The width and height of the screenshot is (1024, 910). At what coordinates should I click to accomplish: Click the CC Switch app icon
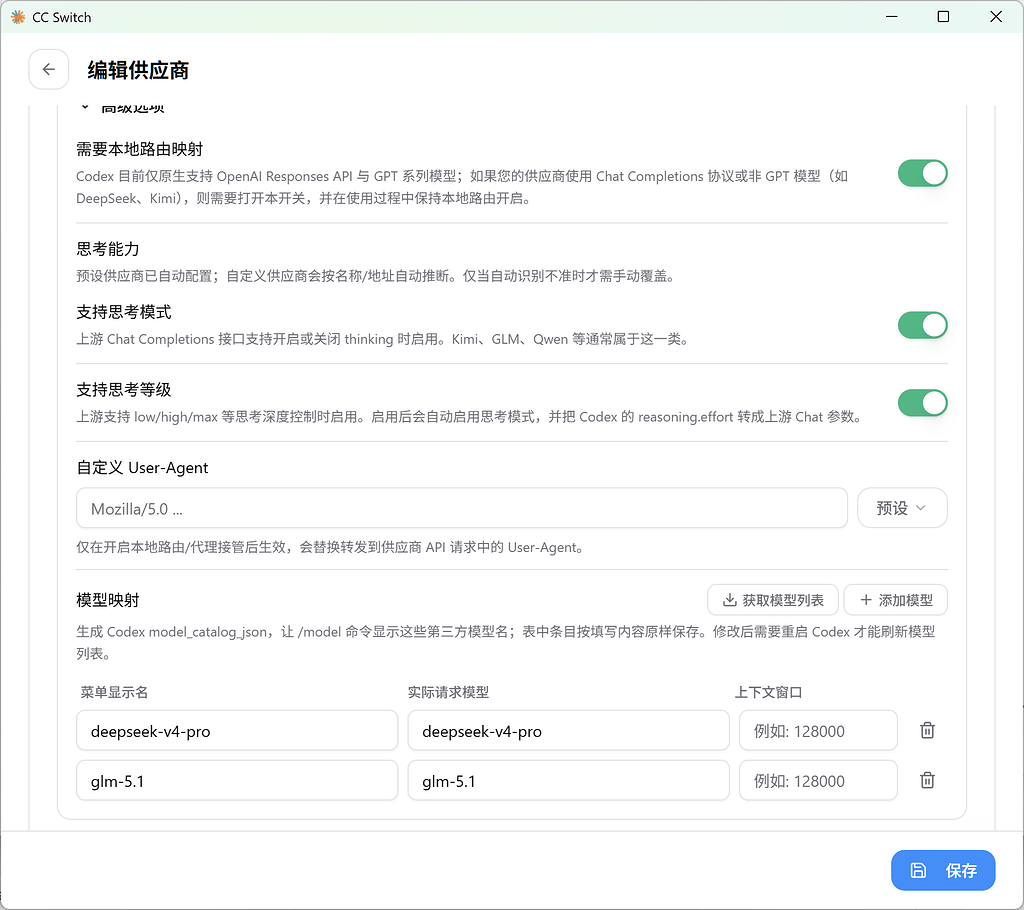[x=18, y=17]
